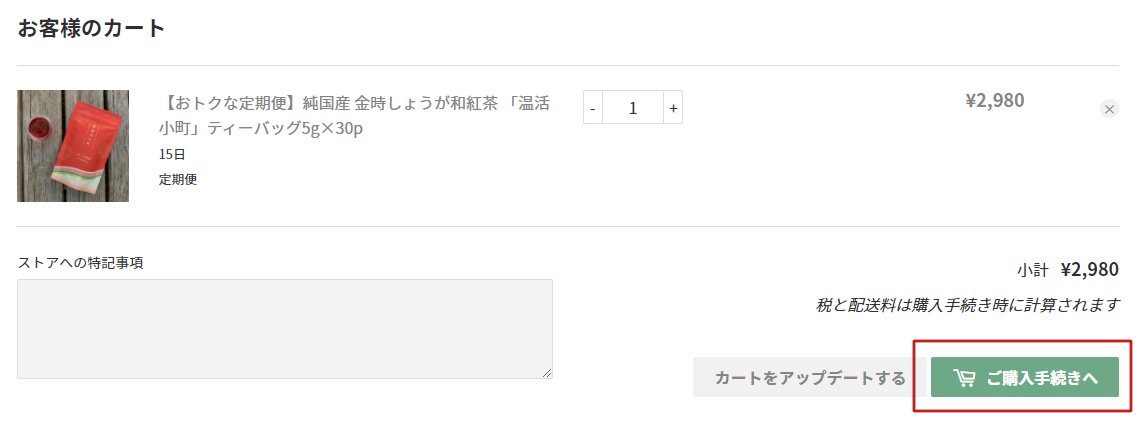Decrease quantity with the minus button

(593, 108)
